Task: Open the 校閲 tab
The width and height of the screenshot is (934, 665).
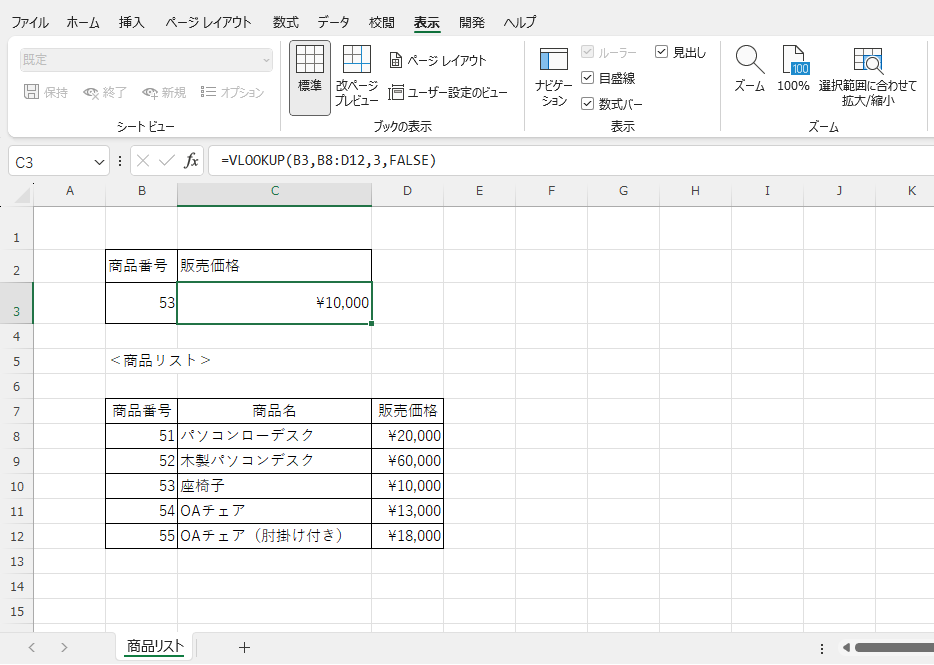Action: coord(381,23)
